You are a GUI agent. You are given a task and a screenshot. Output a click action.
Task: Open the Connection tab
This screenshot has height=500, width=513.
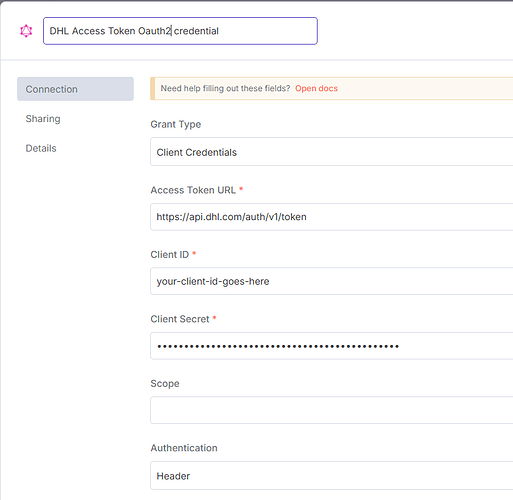point(75,89)
